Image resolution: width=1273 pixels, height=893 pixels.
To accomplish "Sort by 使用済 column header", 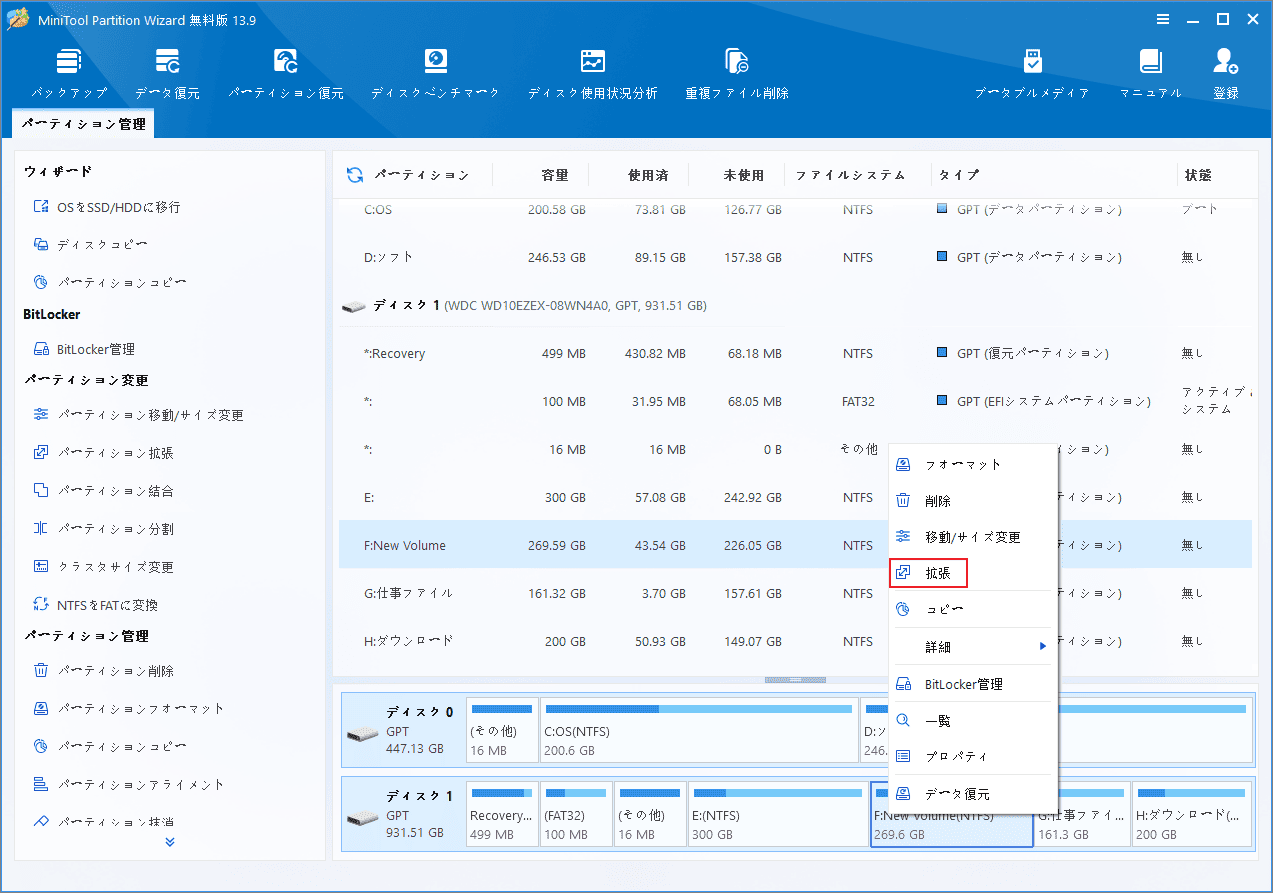I will pyautogui.click(x=648, y=175).
